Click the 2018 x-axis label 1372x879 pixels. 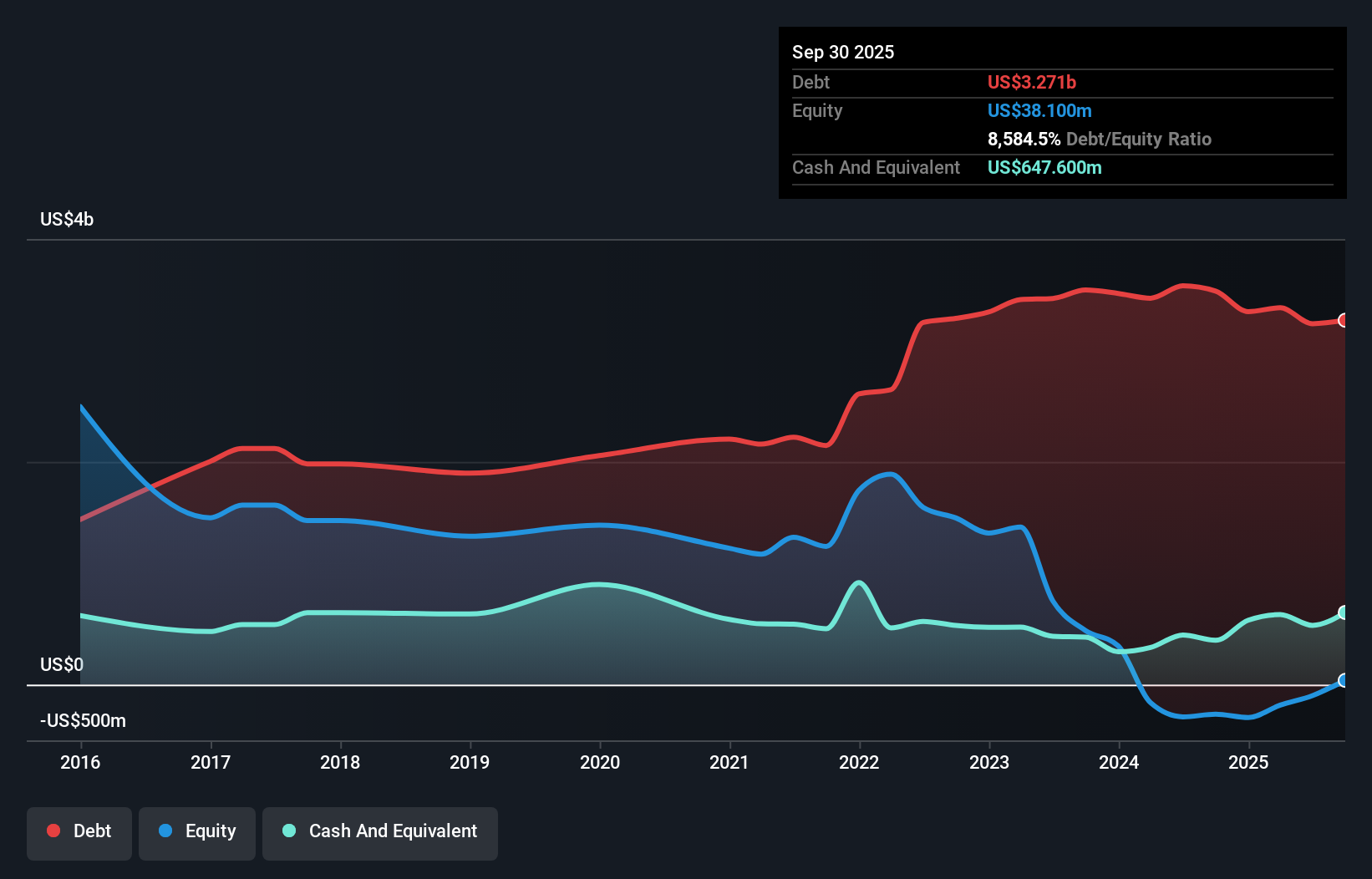[x=340, y=762]
